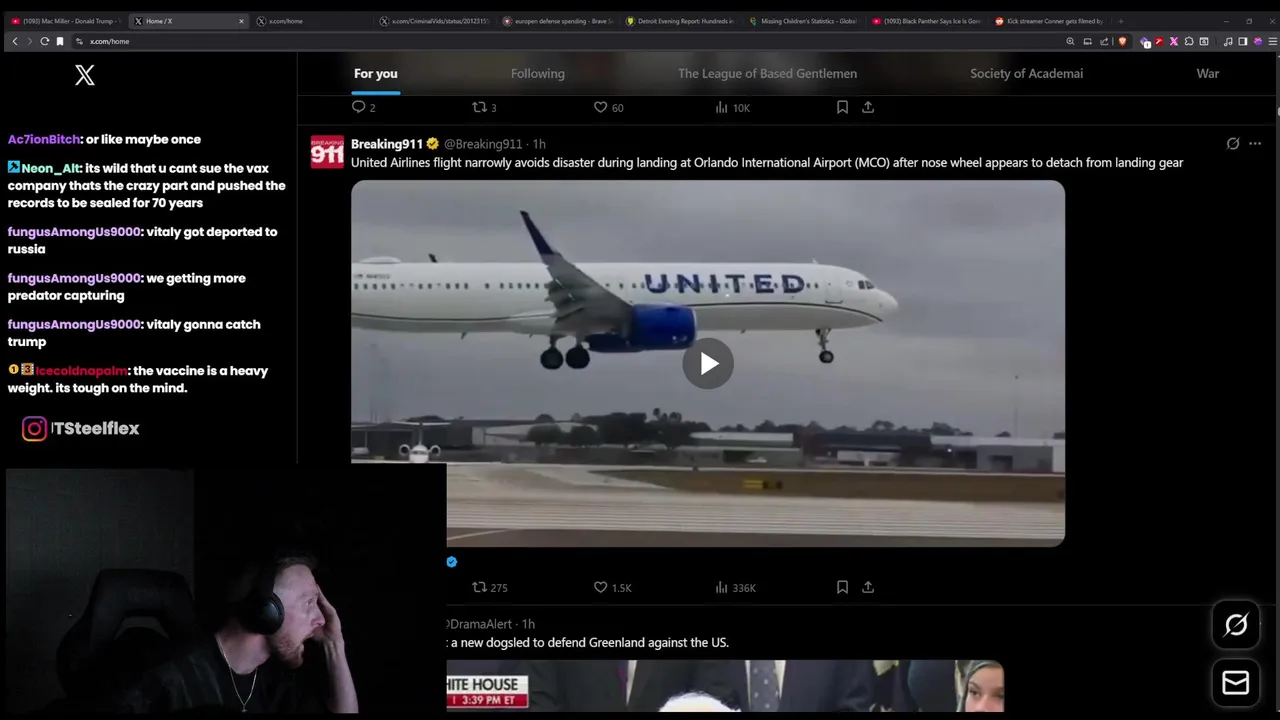The width and height of the screenshot is (1280, 720).
Task: Click the verified badge below the video
Action: click(x=452, y=562)
